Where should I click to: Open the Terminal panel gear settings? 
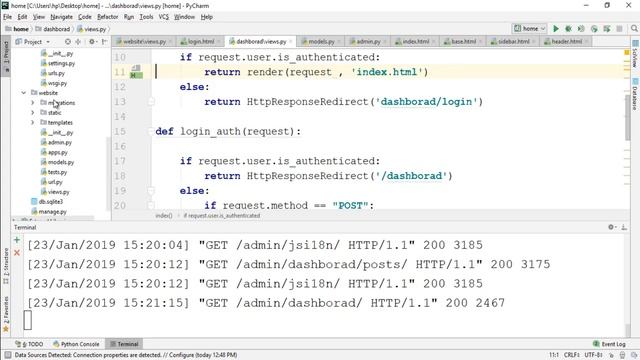pos(611,227)
